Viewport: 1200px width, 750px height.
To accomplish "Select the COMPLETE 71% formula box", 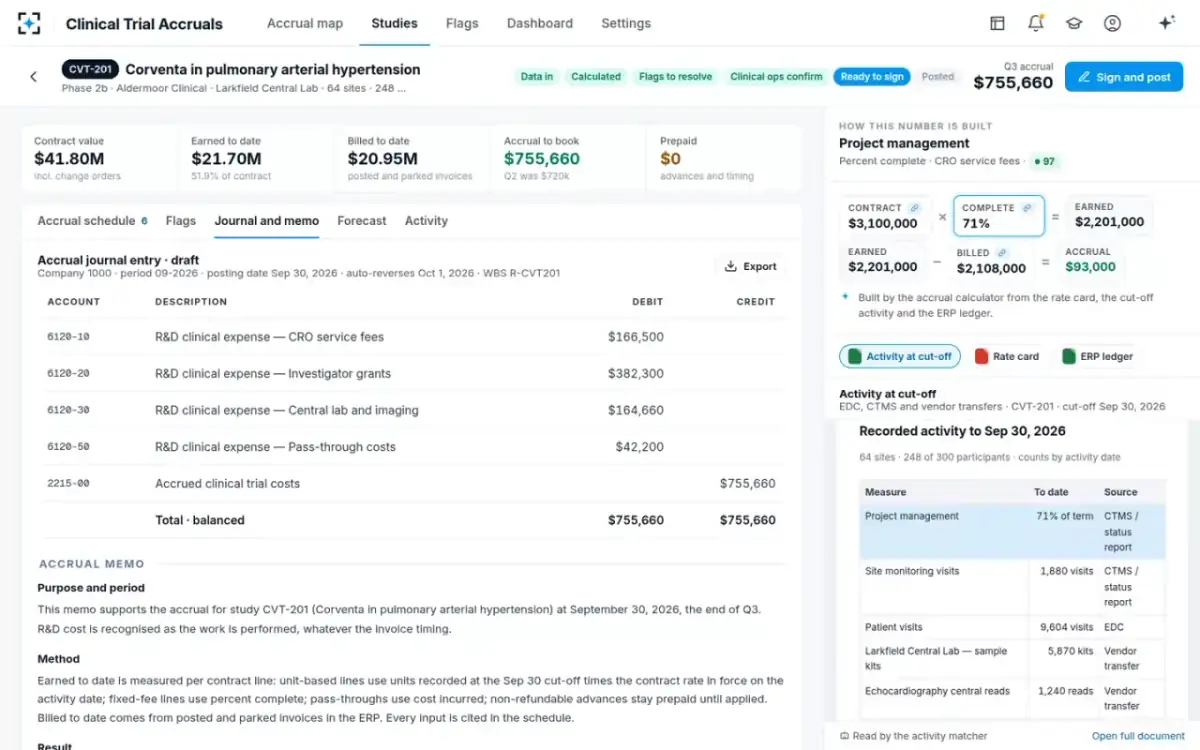I will tap(999, 216).
